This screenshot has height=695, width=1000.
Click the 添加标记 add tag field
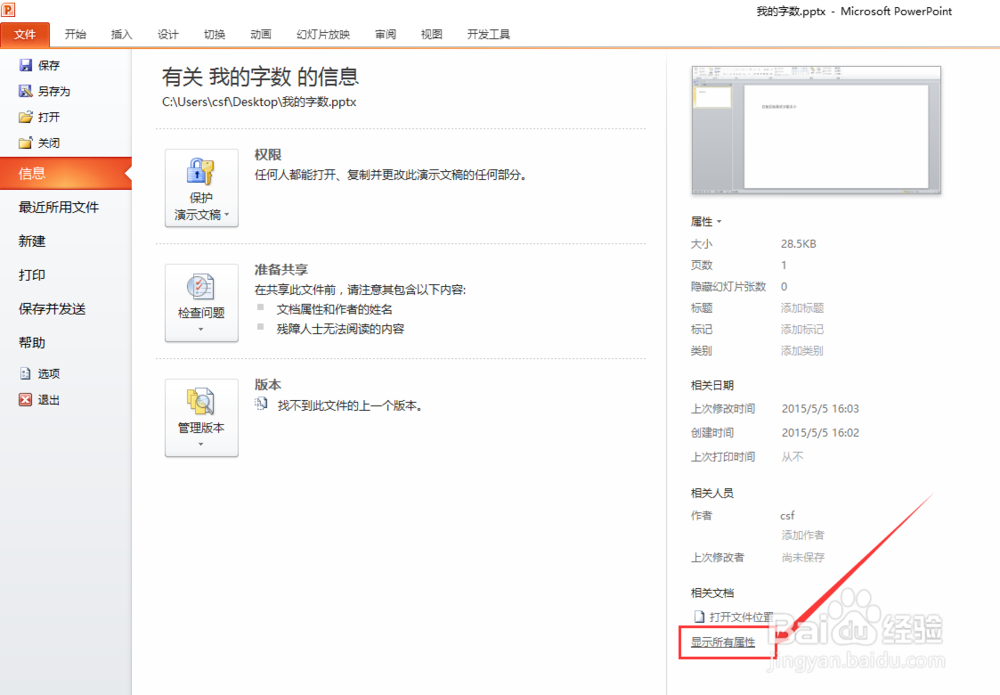coord(802,329)
